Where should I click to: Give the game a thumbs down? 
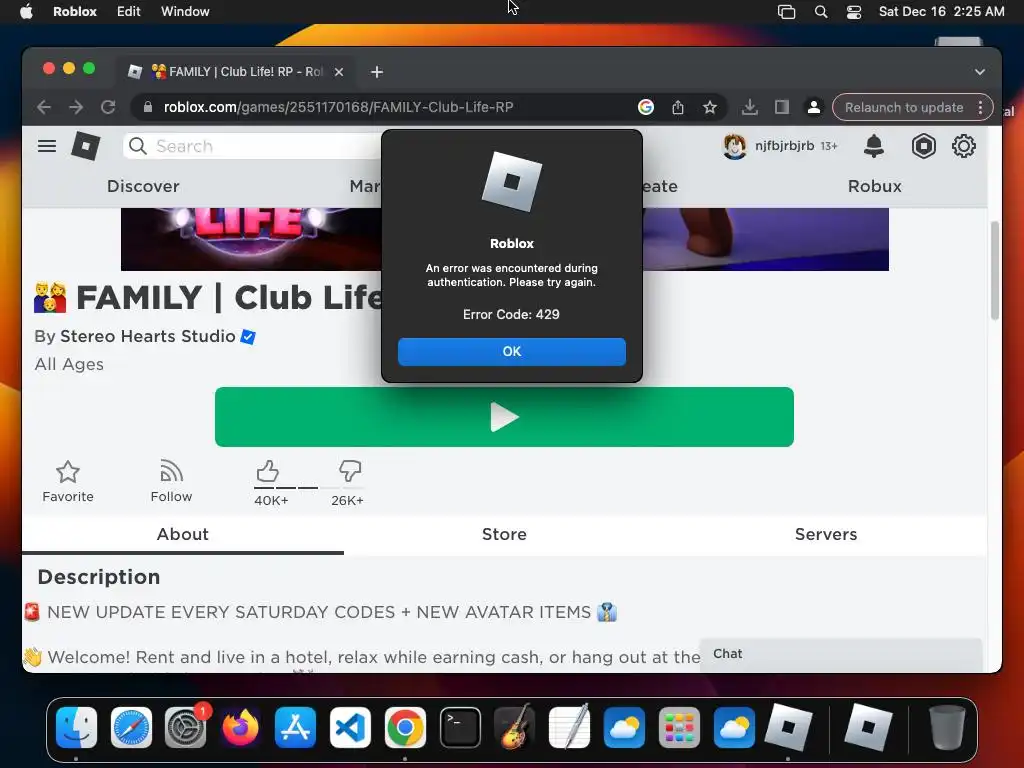tap(350, 471)
